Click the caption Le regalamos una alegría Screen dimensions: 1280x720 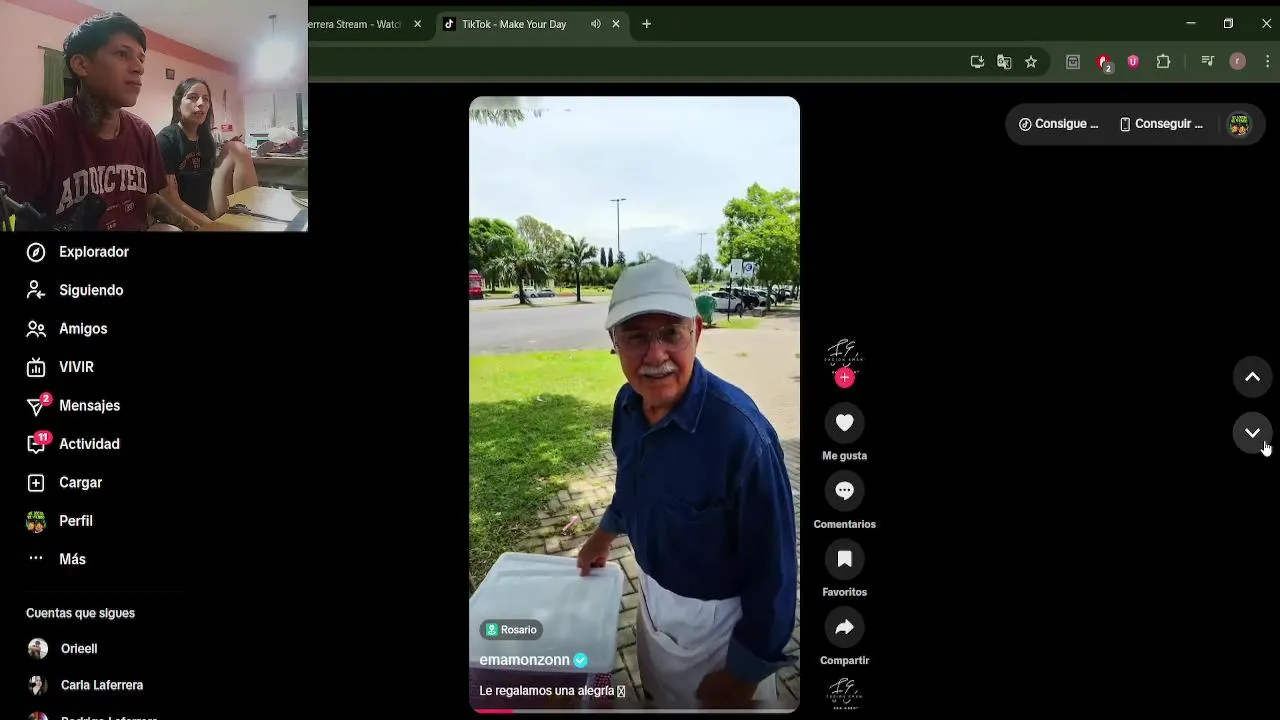pyautogui.click(x=552, y=691)
